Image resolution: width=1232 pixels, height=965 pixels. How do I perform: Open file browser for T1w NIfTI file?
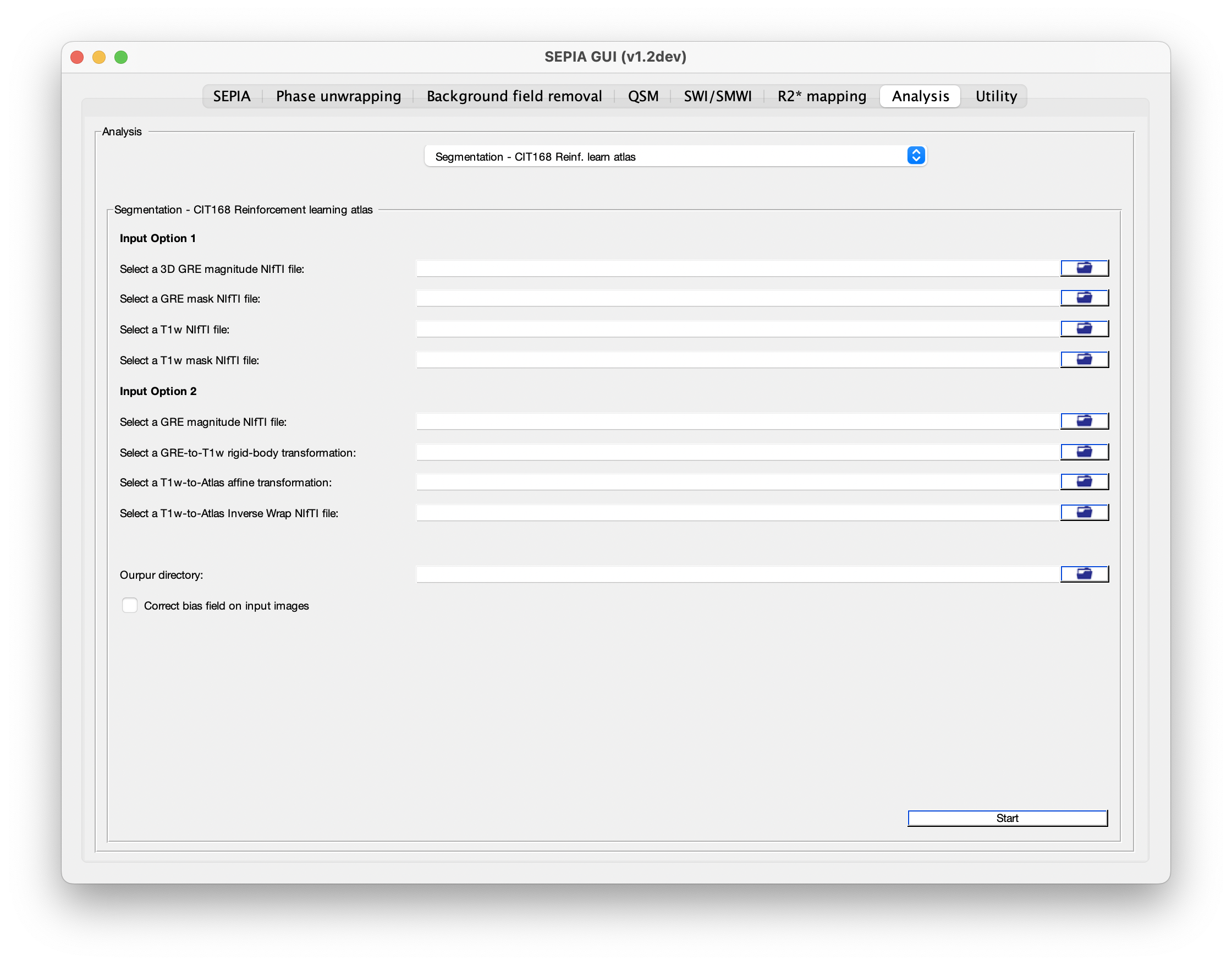pyautogui.click(x=1084, y=329)
